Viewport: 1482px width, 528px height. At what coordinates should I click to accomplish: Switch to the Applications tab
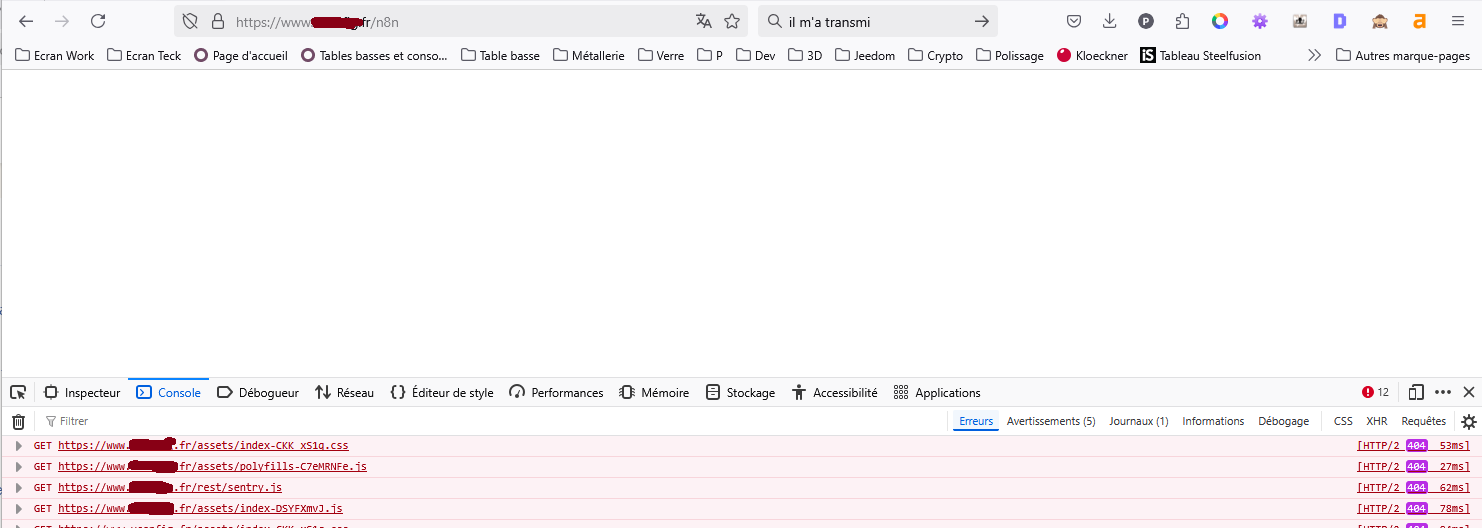click(x=937, y=393)
